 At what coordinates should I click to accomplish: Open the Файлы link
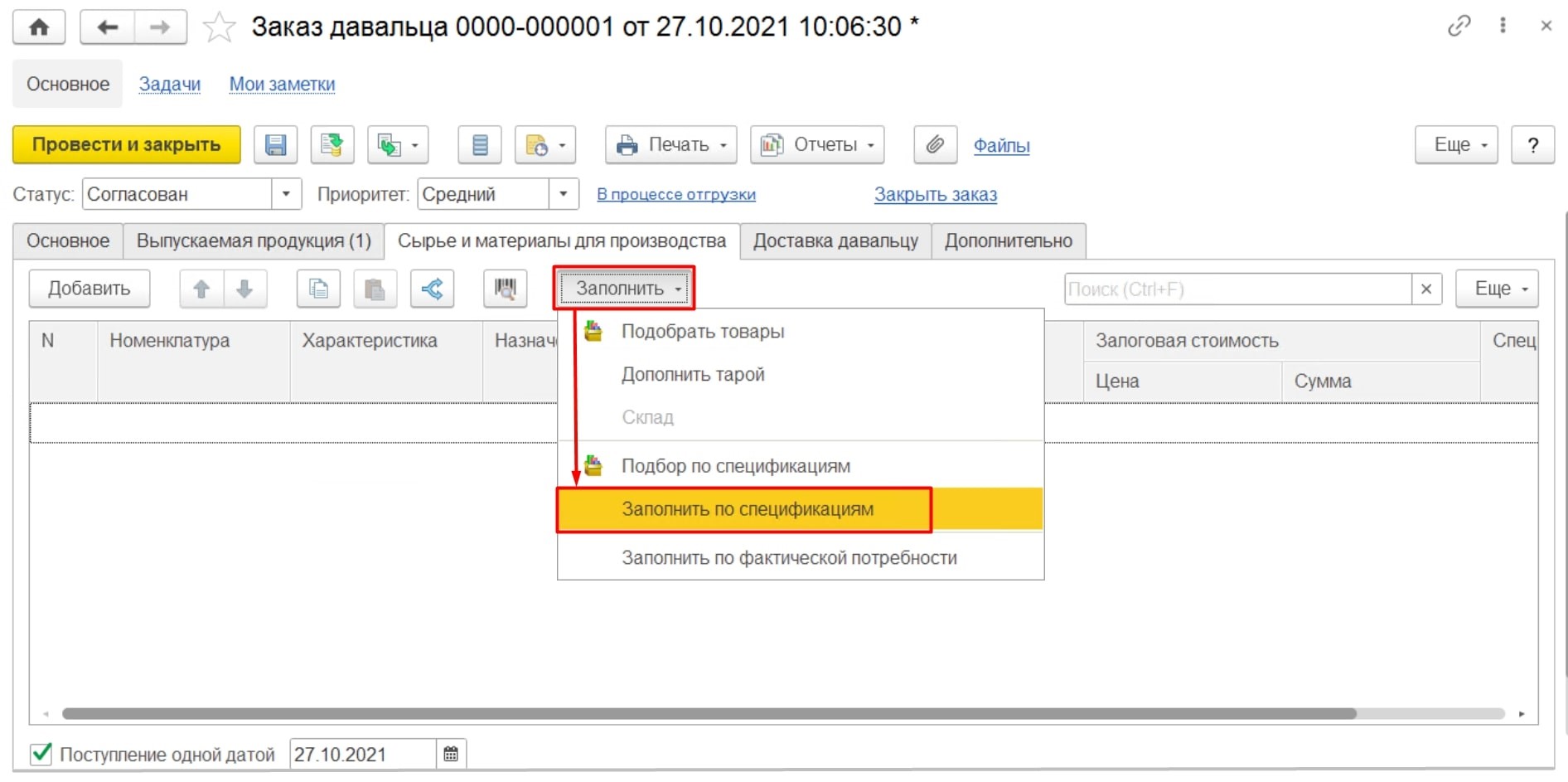pos(1001,146)
